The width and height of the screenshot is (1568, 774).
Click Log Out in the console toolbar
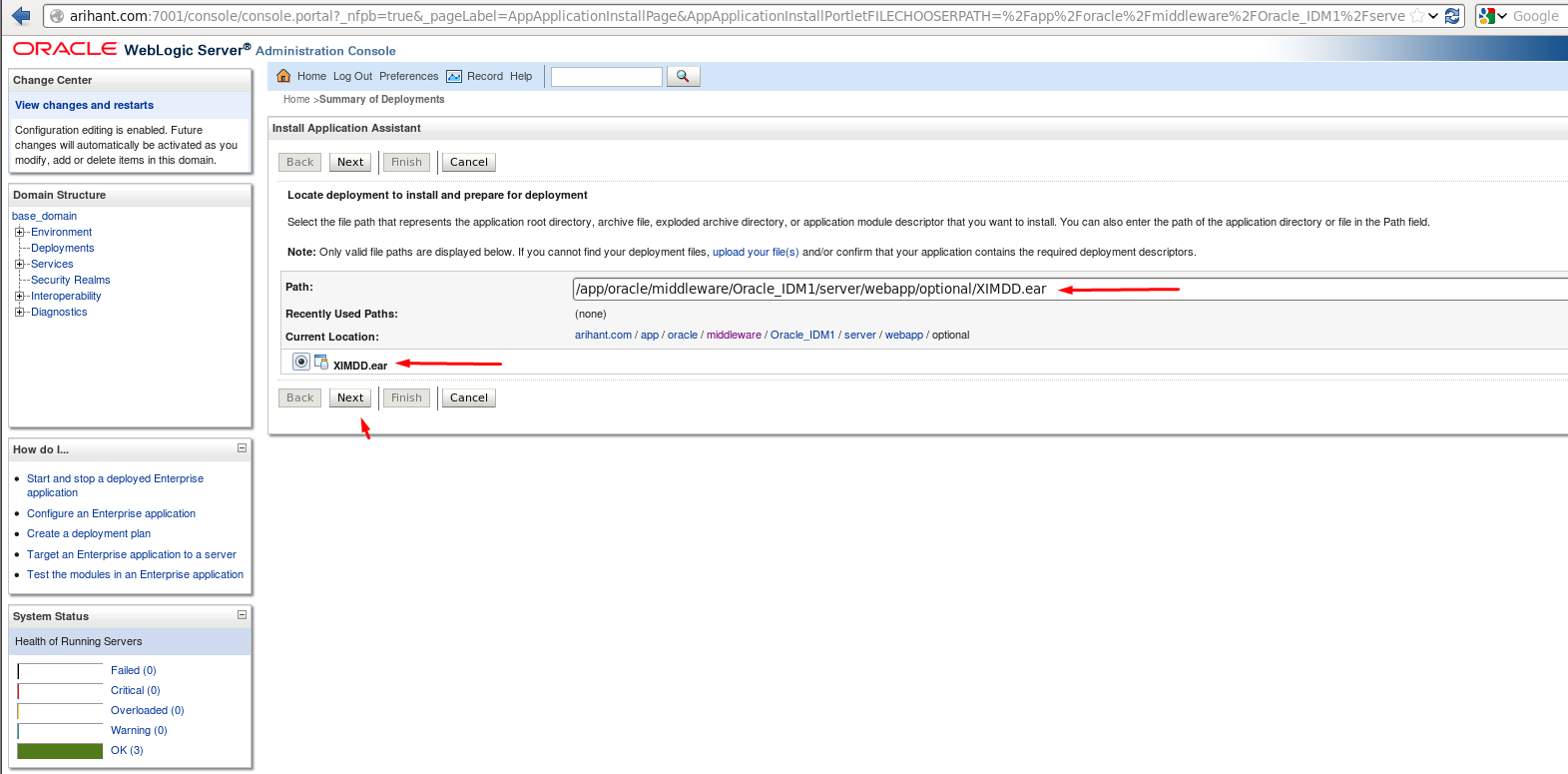click(x=352, y=76)
